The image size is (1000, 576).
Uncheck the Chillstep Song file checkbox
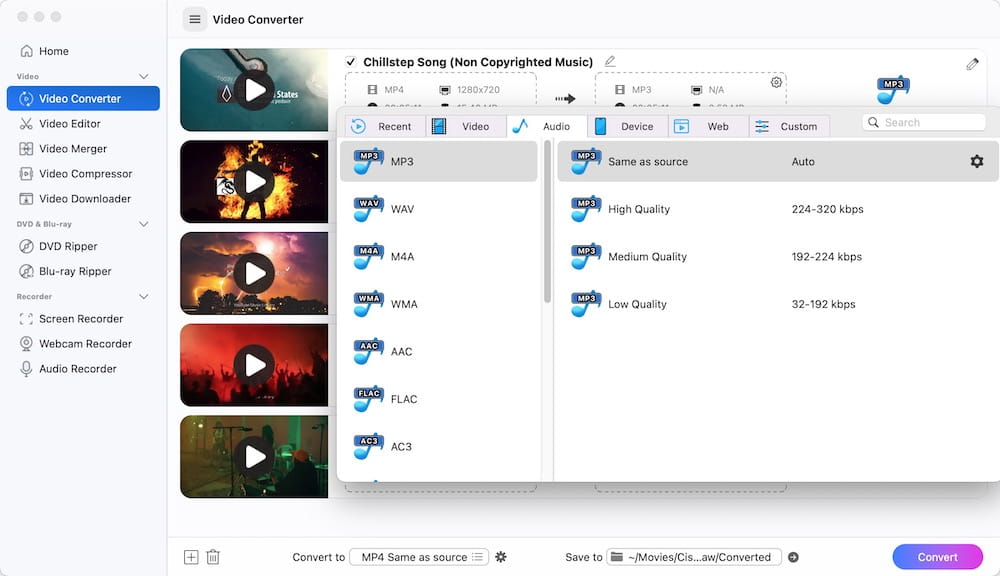[x=350, y=62]
